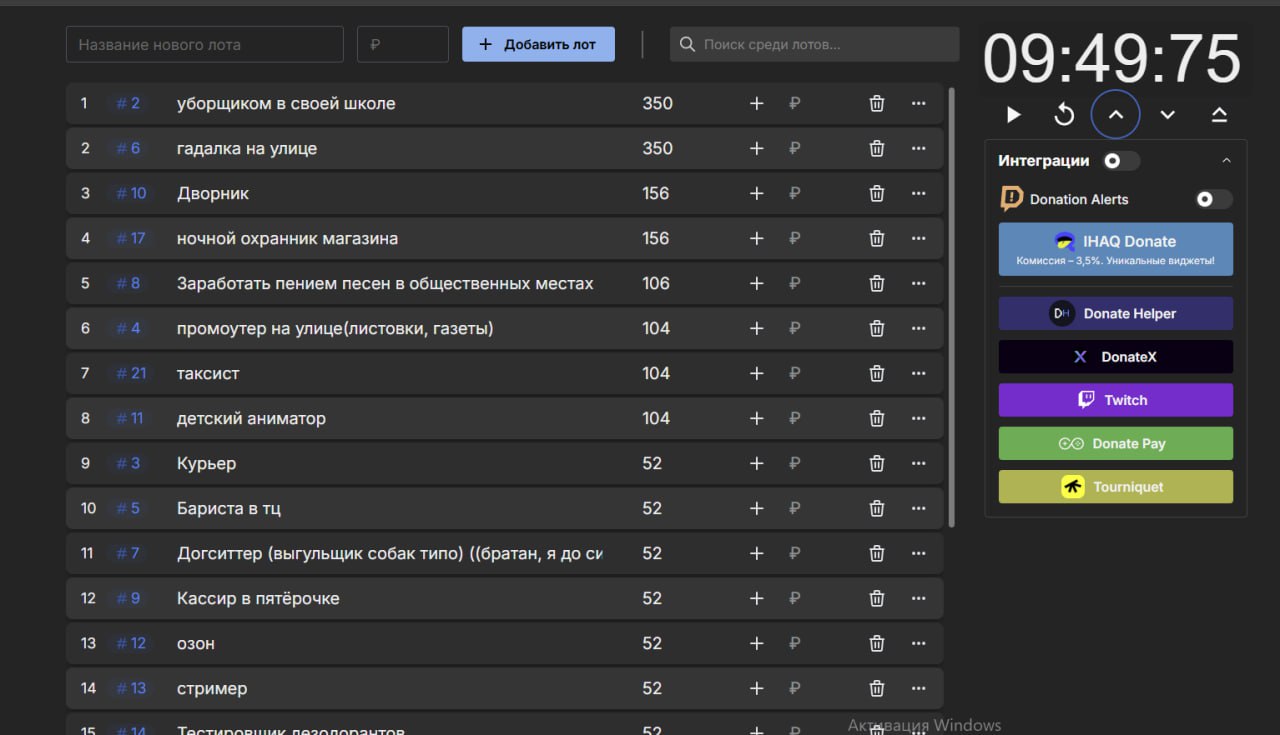
Task: Reset the timer with the restart icon
Action: tap(1064, 115)
